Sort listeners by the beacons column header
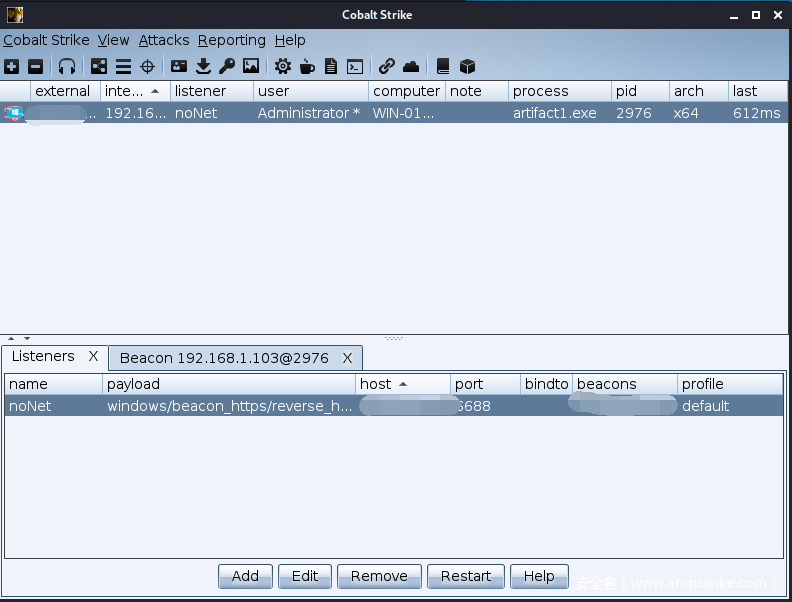The height and width of the screenshot is (602, 792). pos(625,384)
